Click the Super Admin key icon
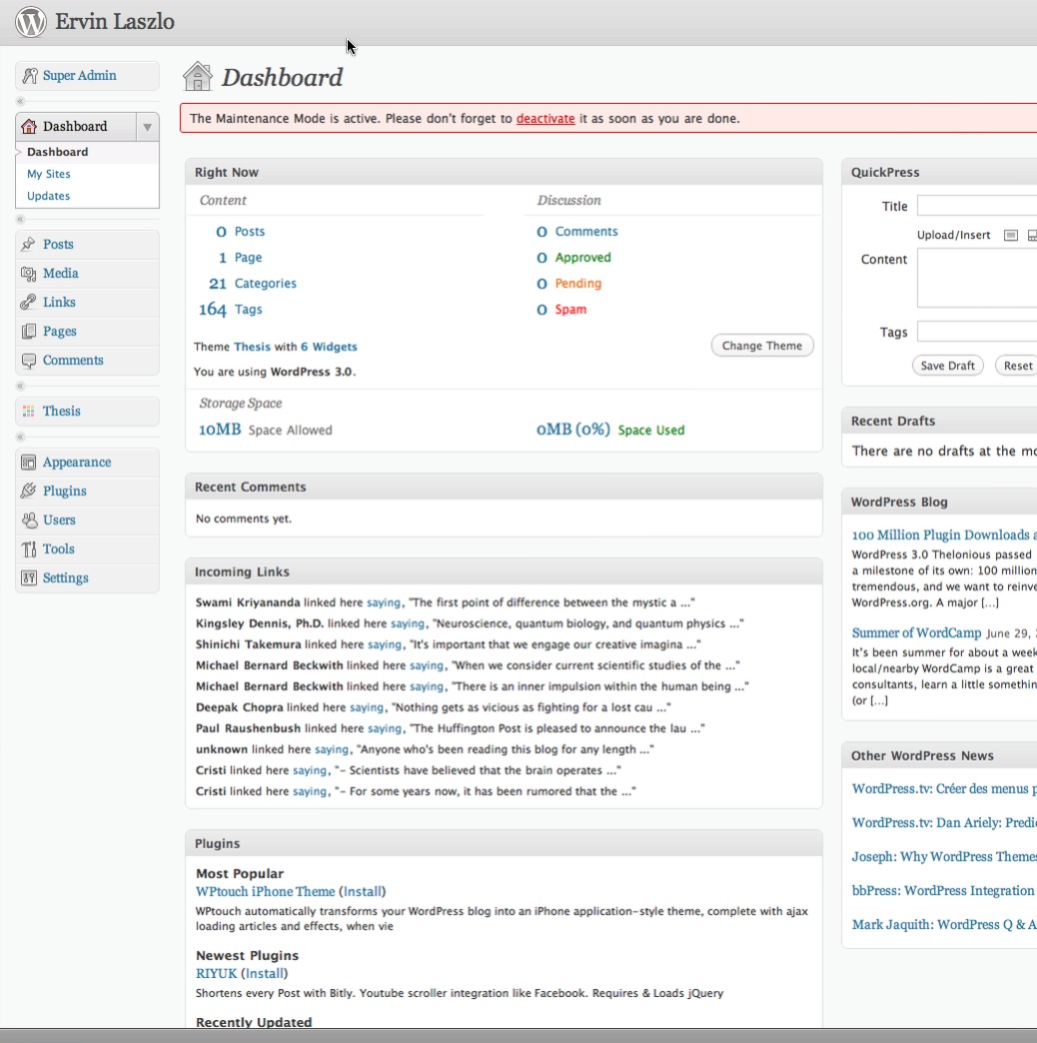Image resolution: width=1037 pixels, height=1043 pixels. [29, 75]
